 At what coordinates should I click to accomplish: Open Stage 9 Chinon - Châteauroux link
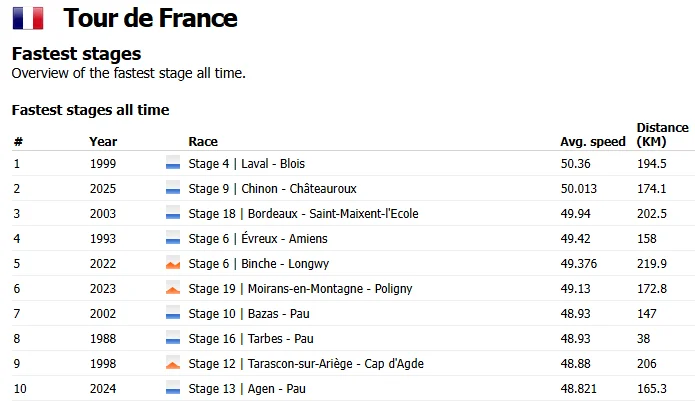[x=272, y=189]
